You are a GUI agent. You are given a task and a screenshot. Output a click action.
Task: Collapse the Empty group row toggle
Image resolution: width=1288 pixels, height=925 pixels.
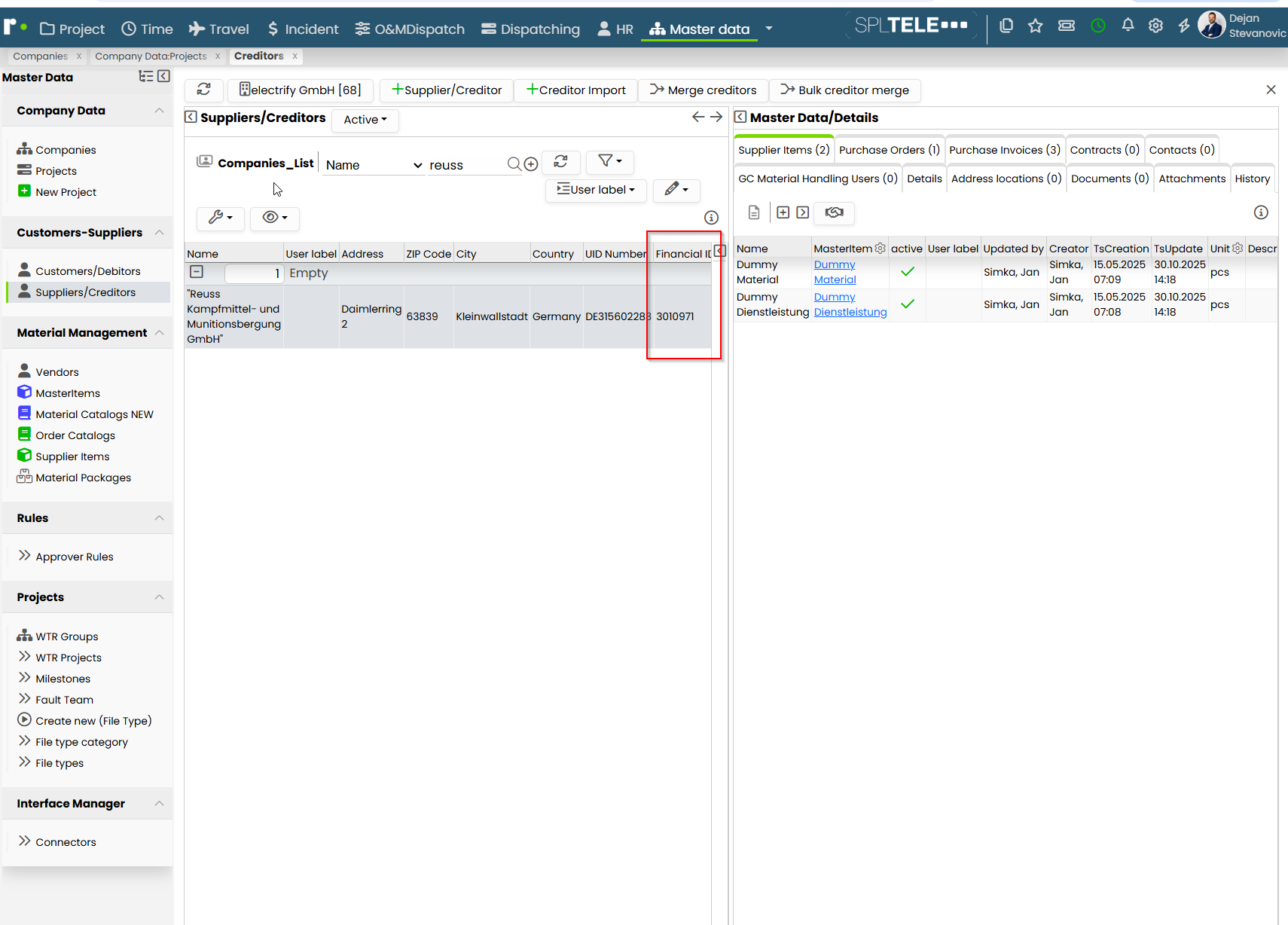[x=197, y=272]
